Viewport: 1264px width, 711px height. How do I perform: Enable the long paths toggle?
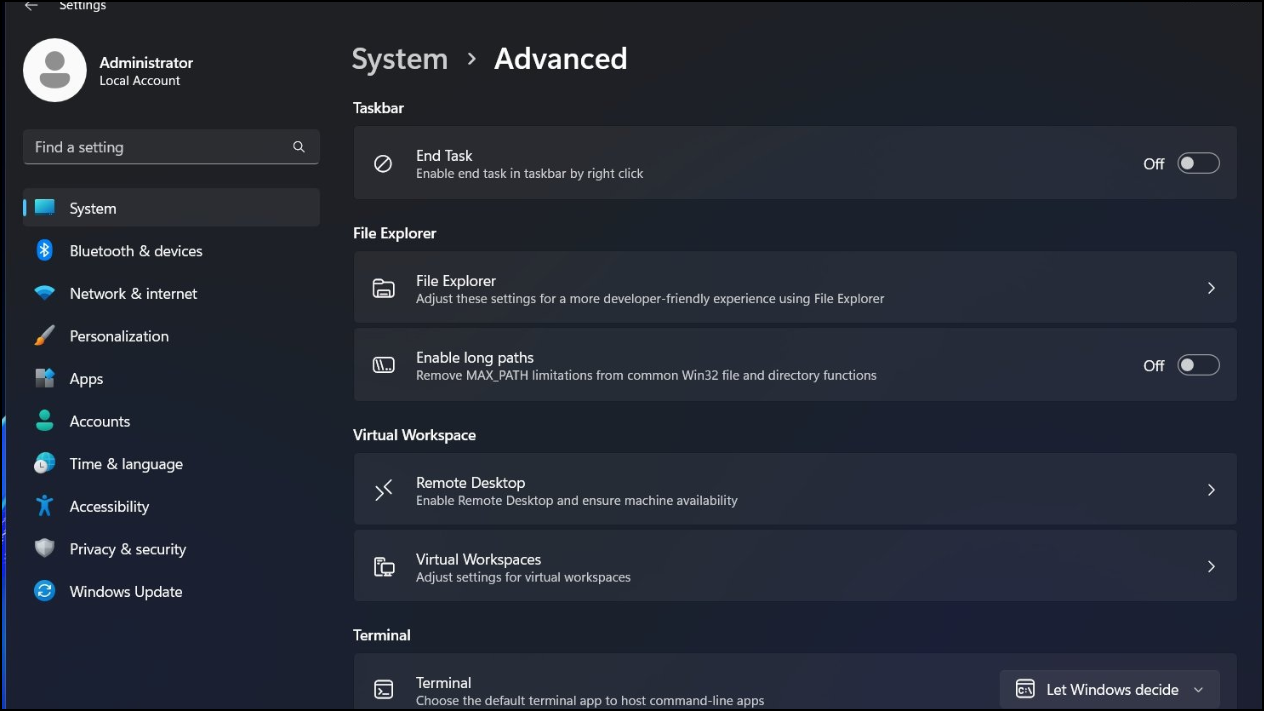1198,366
